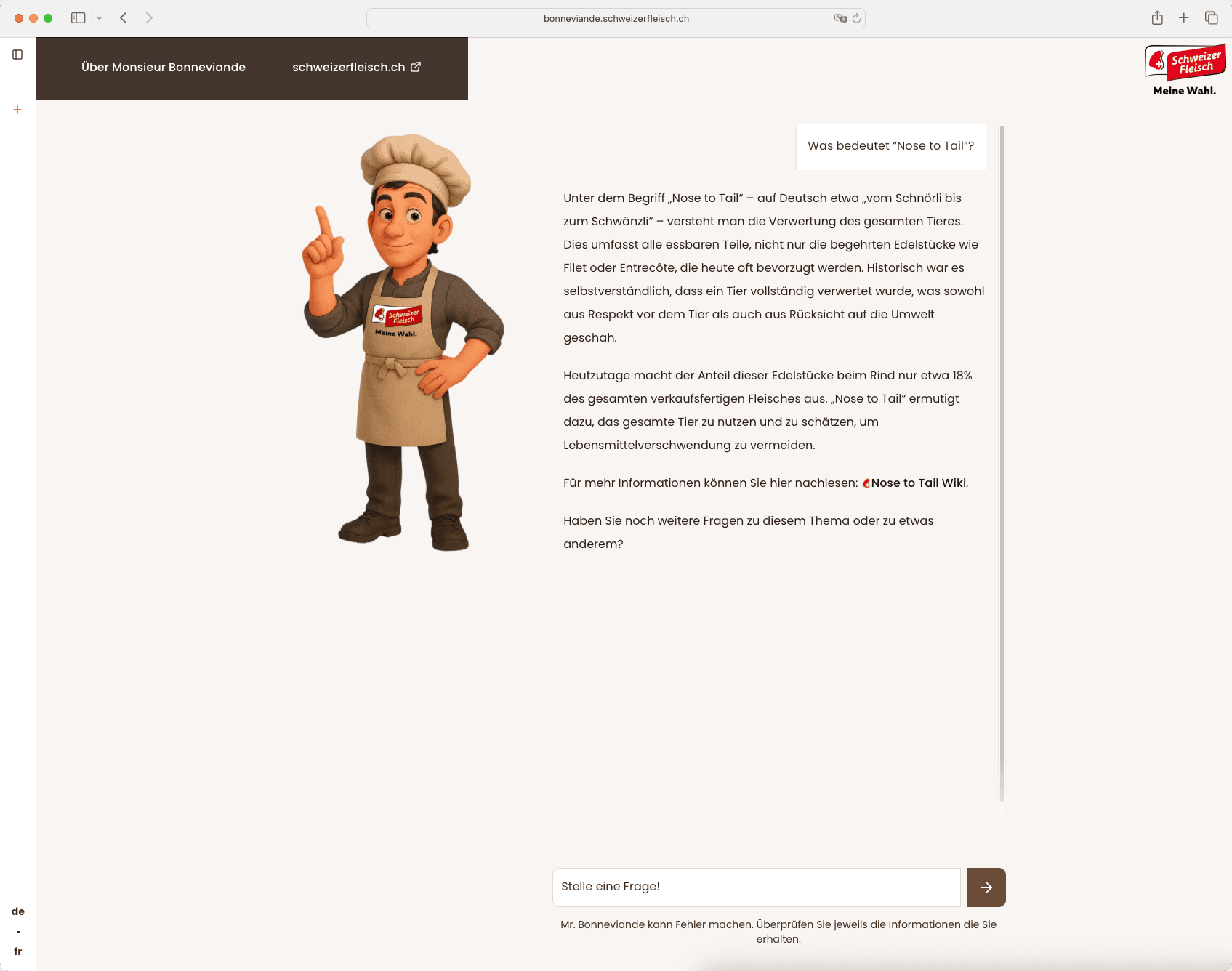Click the Safari address bar
This screenshot has width=1232, height=971.
(616, 18)
